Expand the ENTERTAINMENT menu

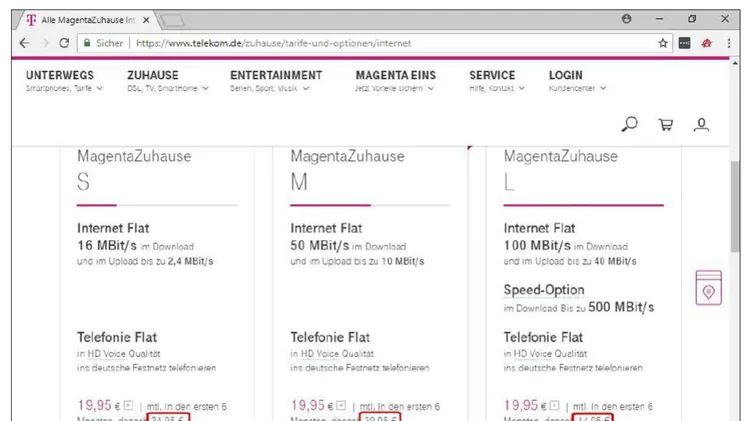[276, 81]
